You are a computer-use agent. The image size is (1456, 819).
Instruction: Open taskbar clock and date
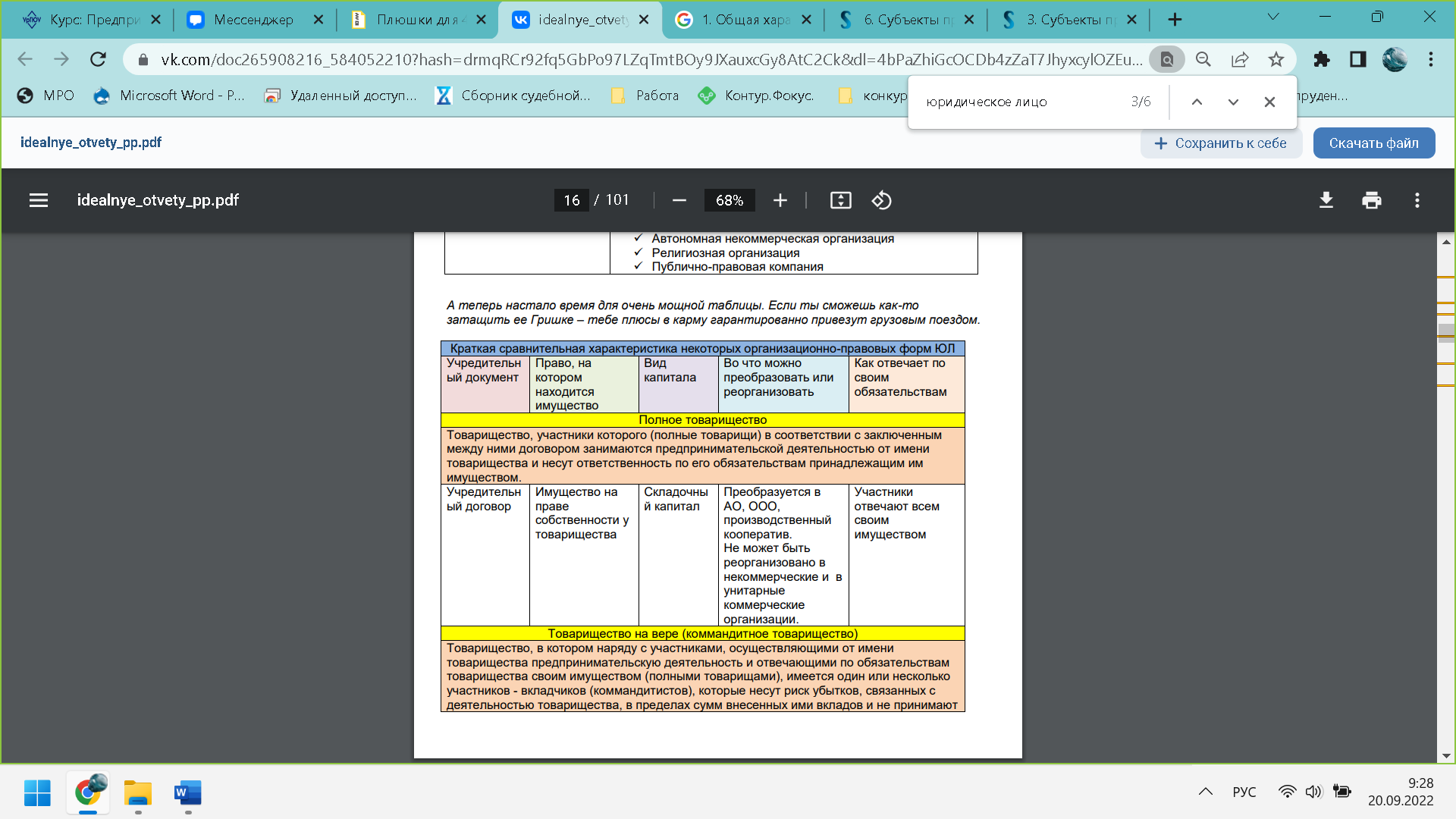tap(1401, 792)
